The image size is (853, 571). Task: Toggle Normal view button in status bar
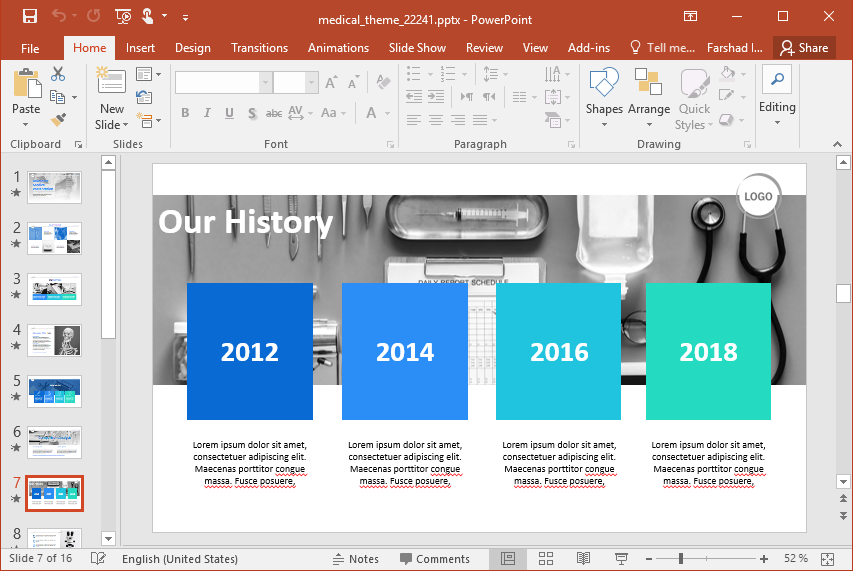(508, 558)
